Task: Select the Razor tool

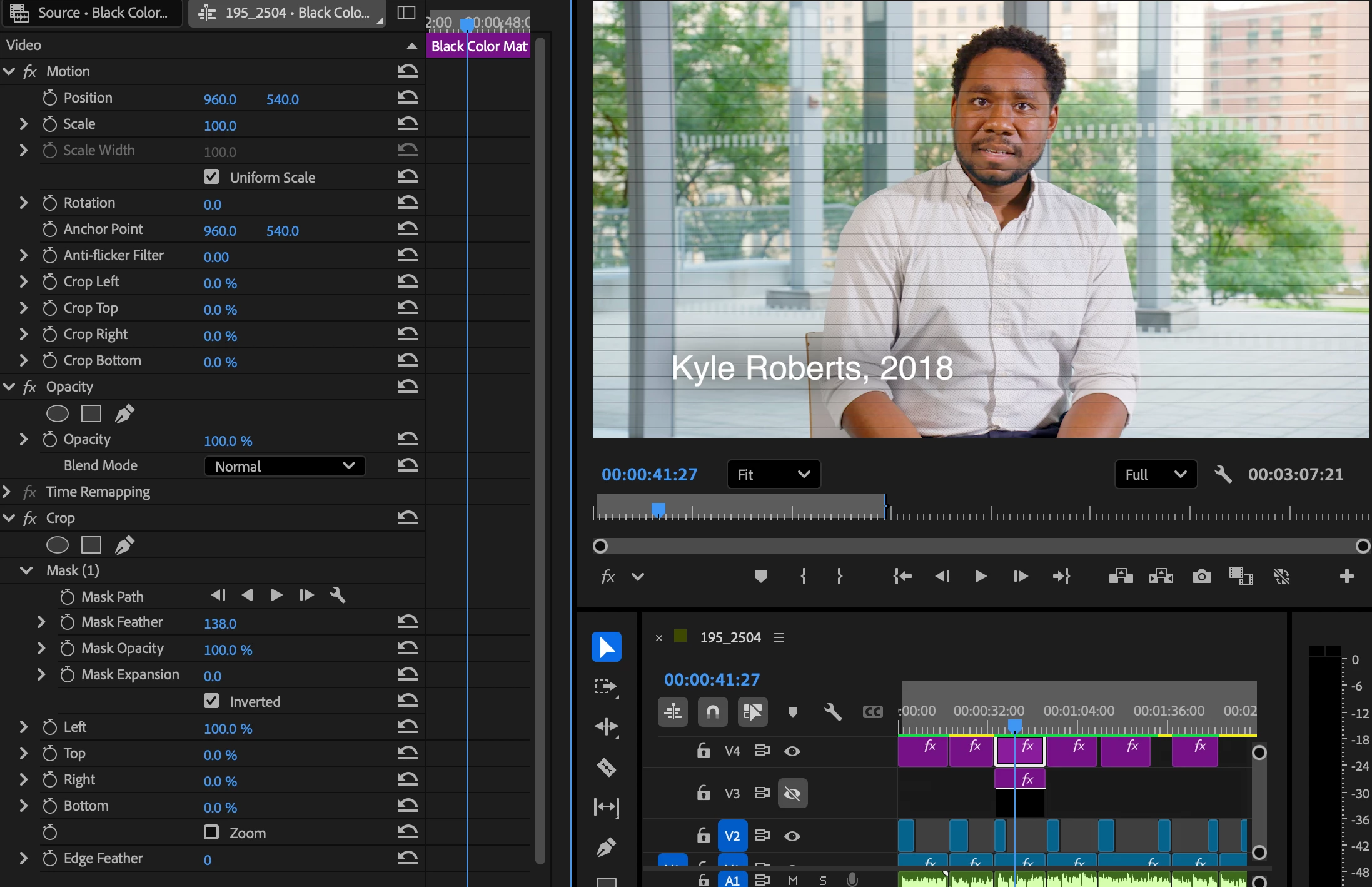Action: (606, 767)
